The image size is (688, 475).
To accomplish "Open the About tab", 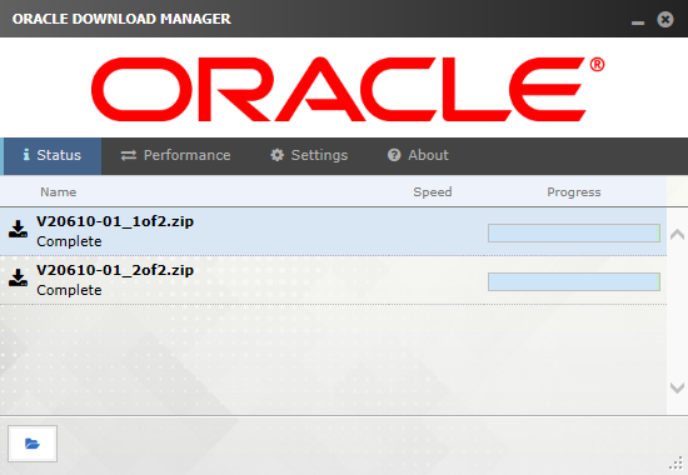I will coord(418,156).
